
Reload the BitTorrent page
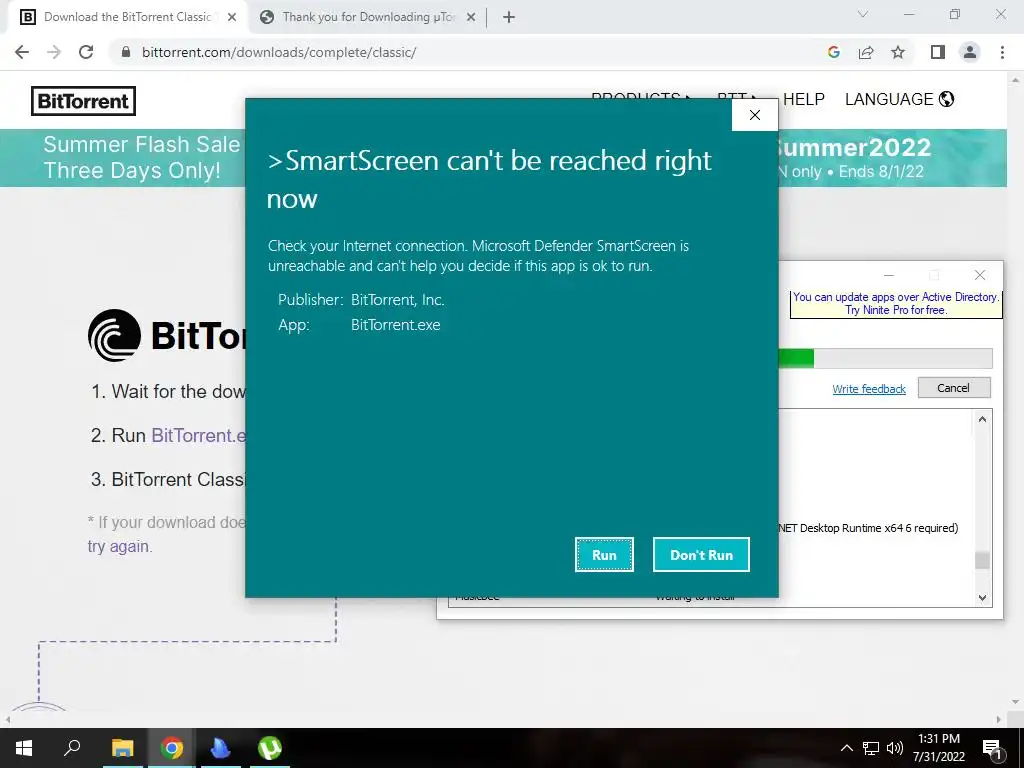coord(86,52)
